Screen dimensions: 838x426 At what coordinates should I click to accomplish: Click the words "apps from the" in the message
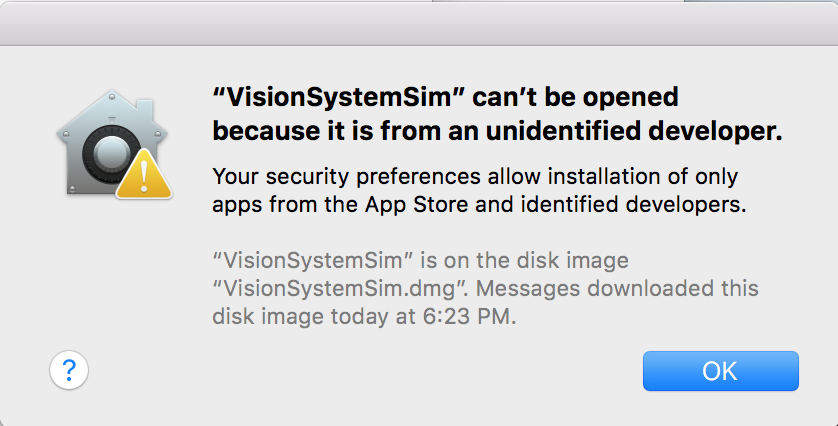tap(286, 206)
